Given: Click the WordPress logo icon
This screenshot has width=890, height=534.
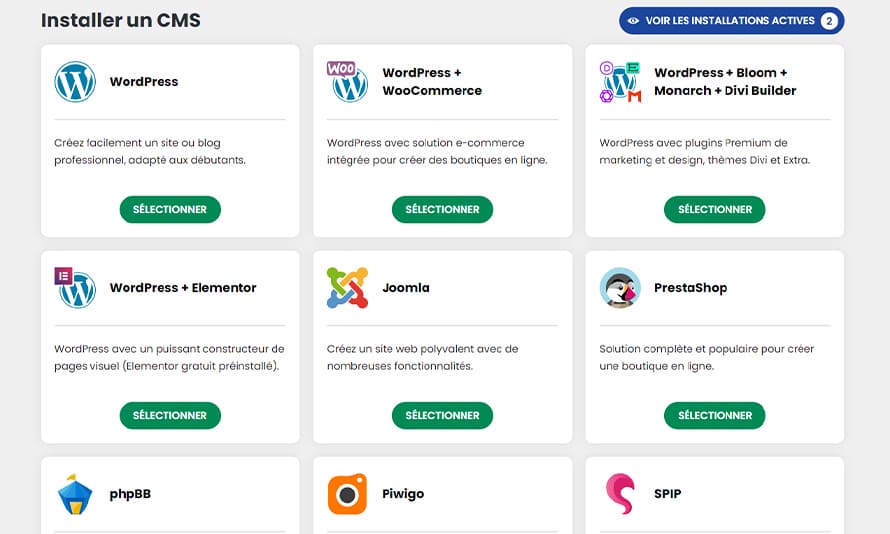Looking at the screenshot, I should tap(75, 82).
